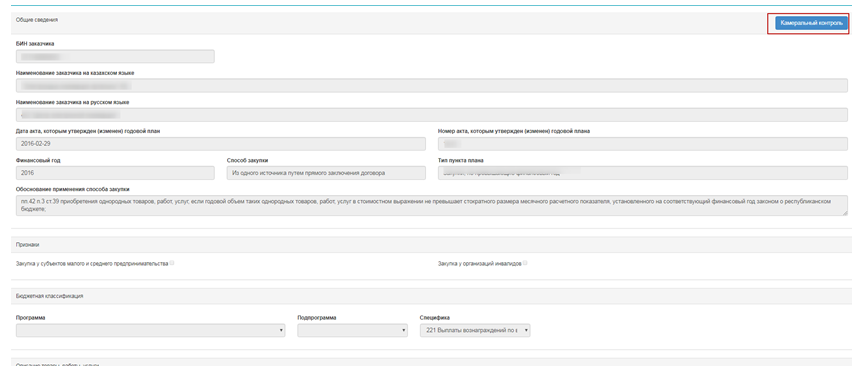Select the Финансовый год field showing 2016

point(115,173)
